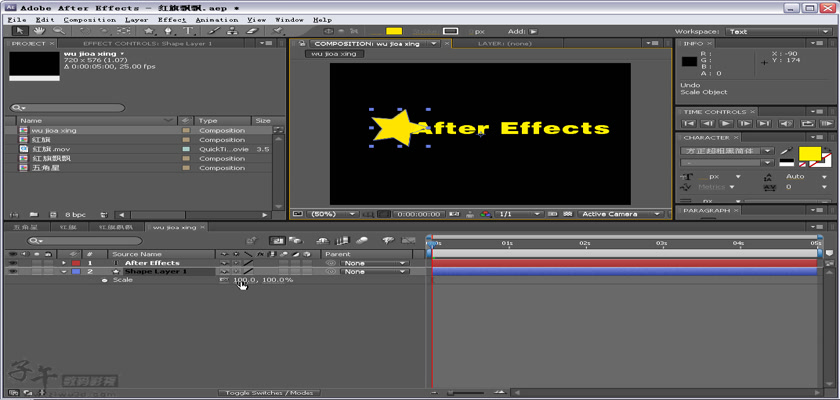This screenshot has height=400, width=840.
Task: Select the Eraser tool
Action: point(252,31)
